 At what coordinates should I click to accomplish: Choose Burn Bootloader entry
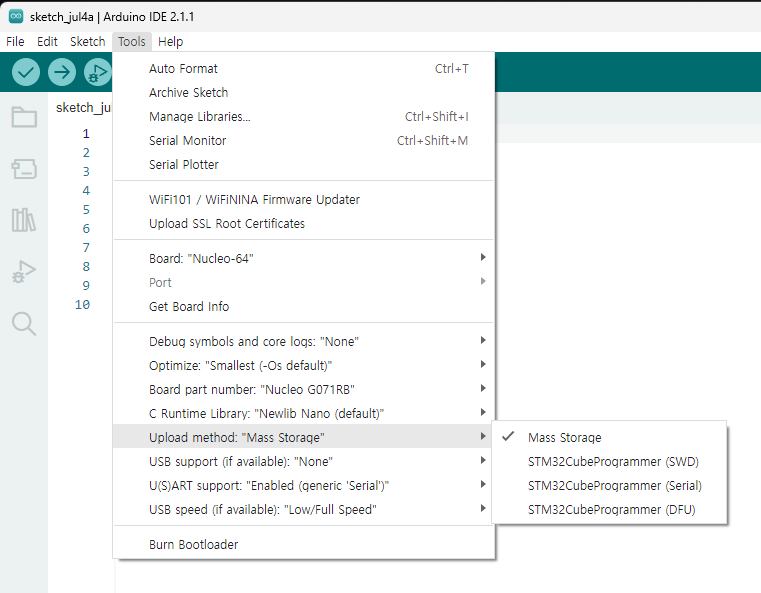304,544
